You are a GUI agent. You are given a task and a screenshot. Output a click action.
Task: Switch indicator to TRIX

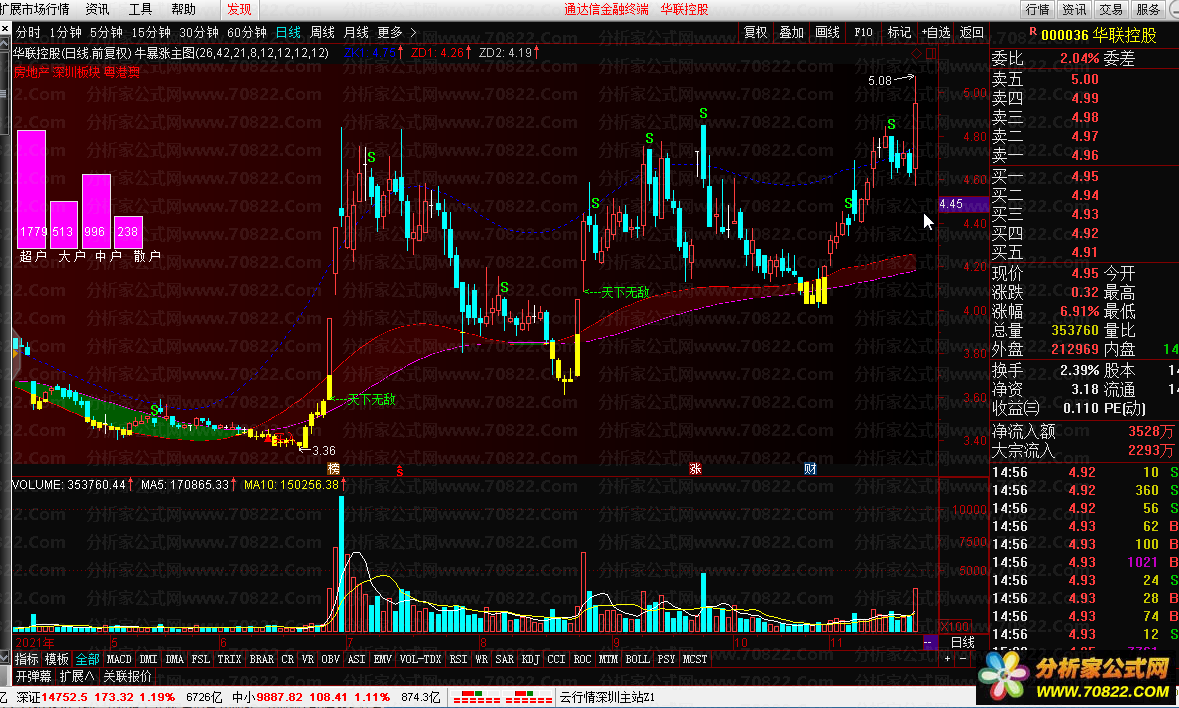point(229,659)
